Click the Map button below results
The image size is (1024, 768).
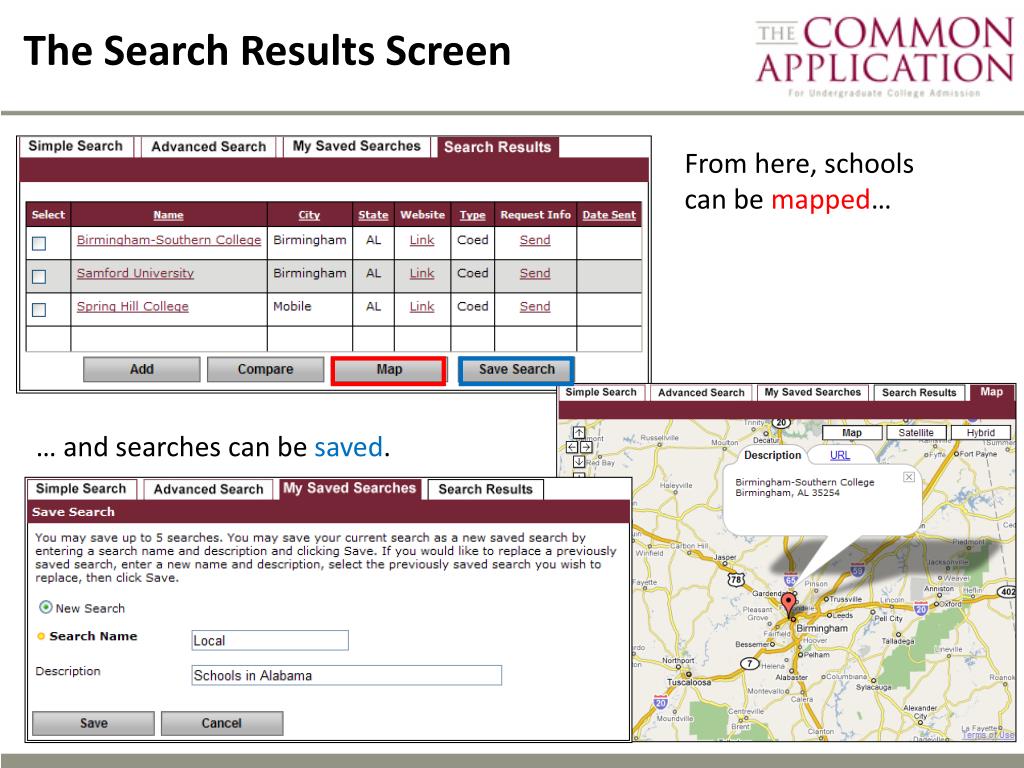coord(389,370)
